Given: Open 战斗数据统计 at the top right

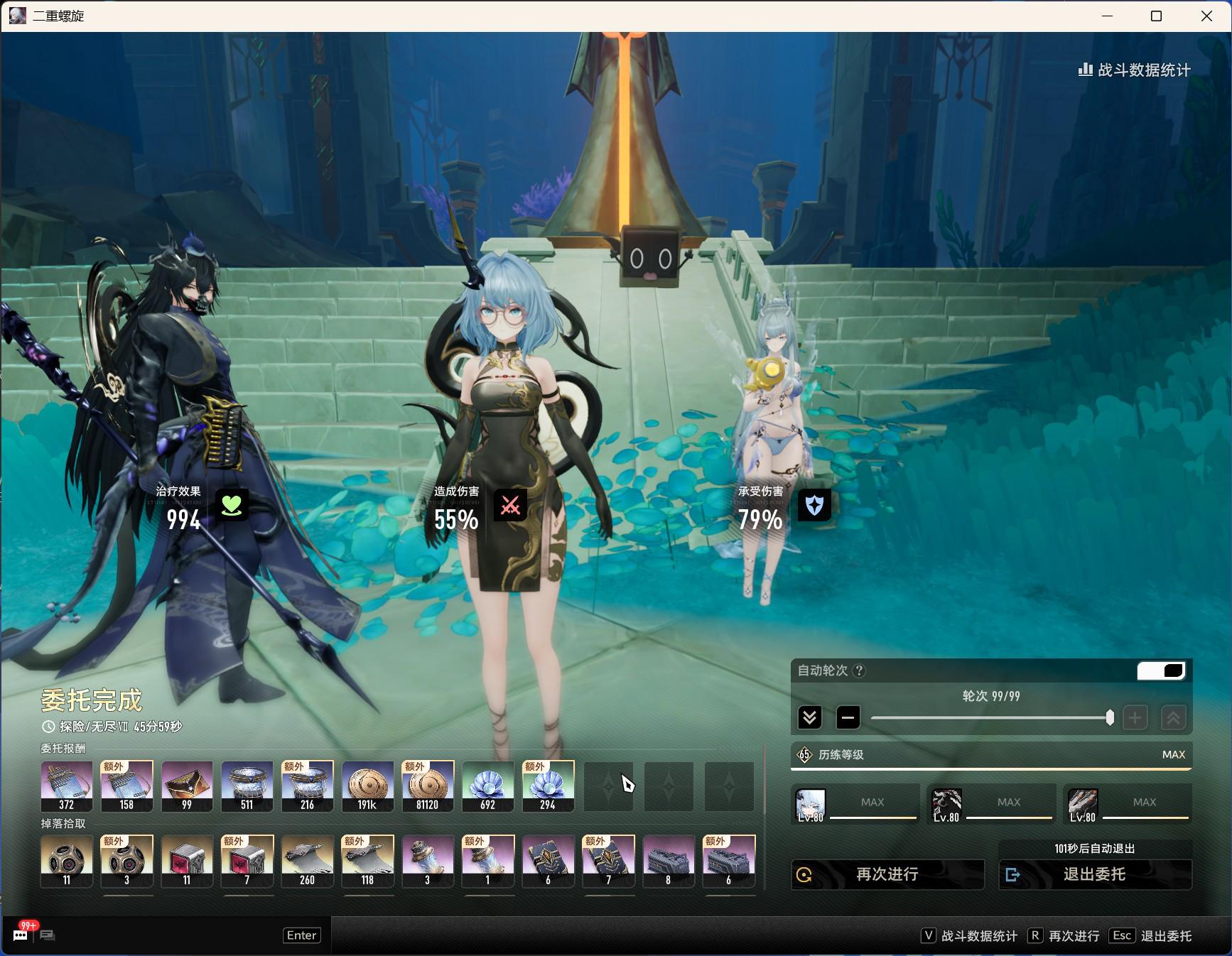Looking at the screenshot, I should (x=1134, y=70).
